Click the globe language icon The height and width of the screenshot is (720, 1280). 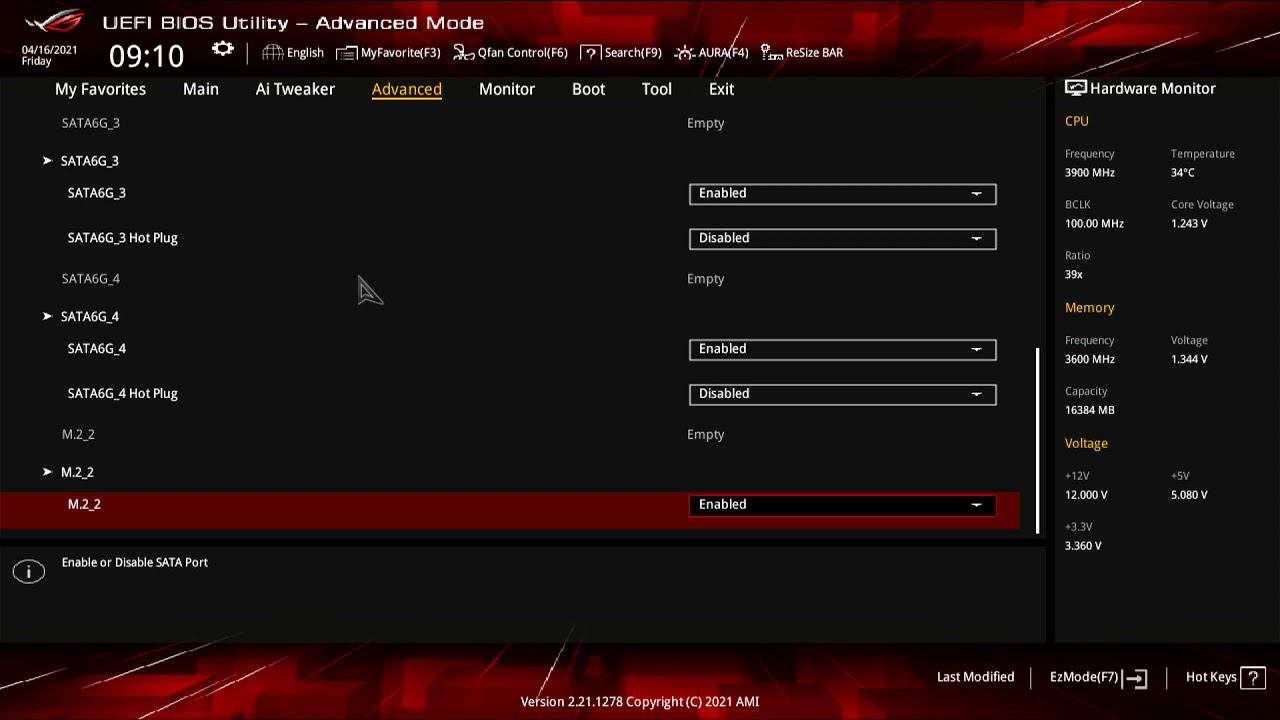(x=273, y=52)
